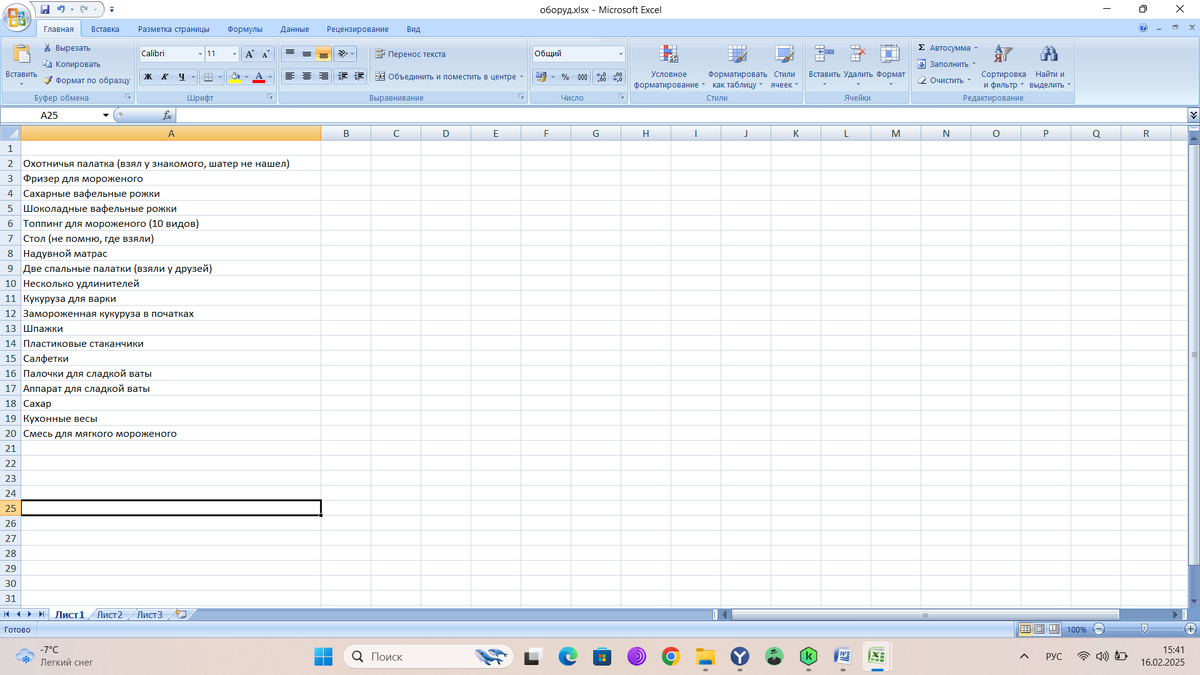Screen dimensions: 1200x675
Task: Decrease the indent
Action: coord(344,76)
